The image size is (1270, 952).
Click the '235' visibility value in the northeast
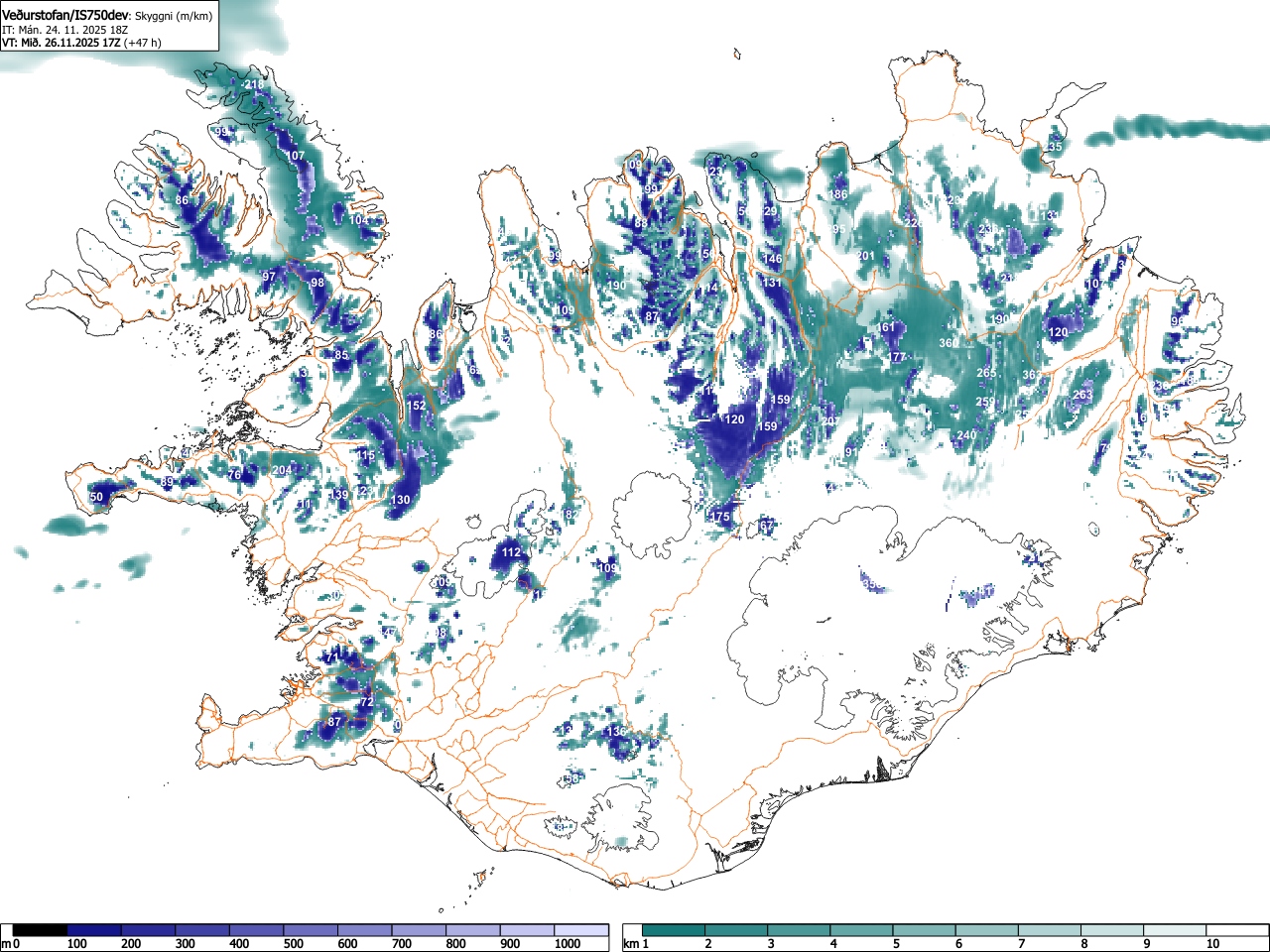(1053, 147)
